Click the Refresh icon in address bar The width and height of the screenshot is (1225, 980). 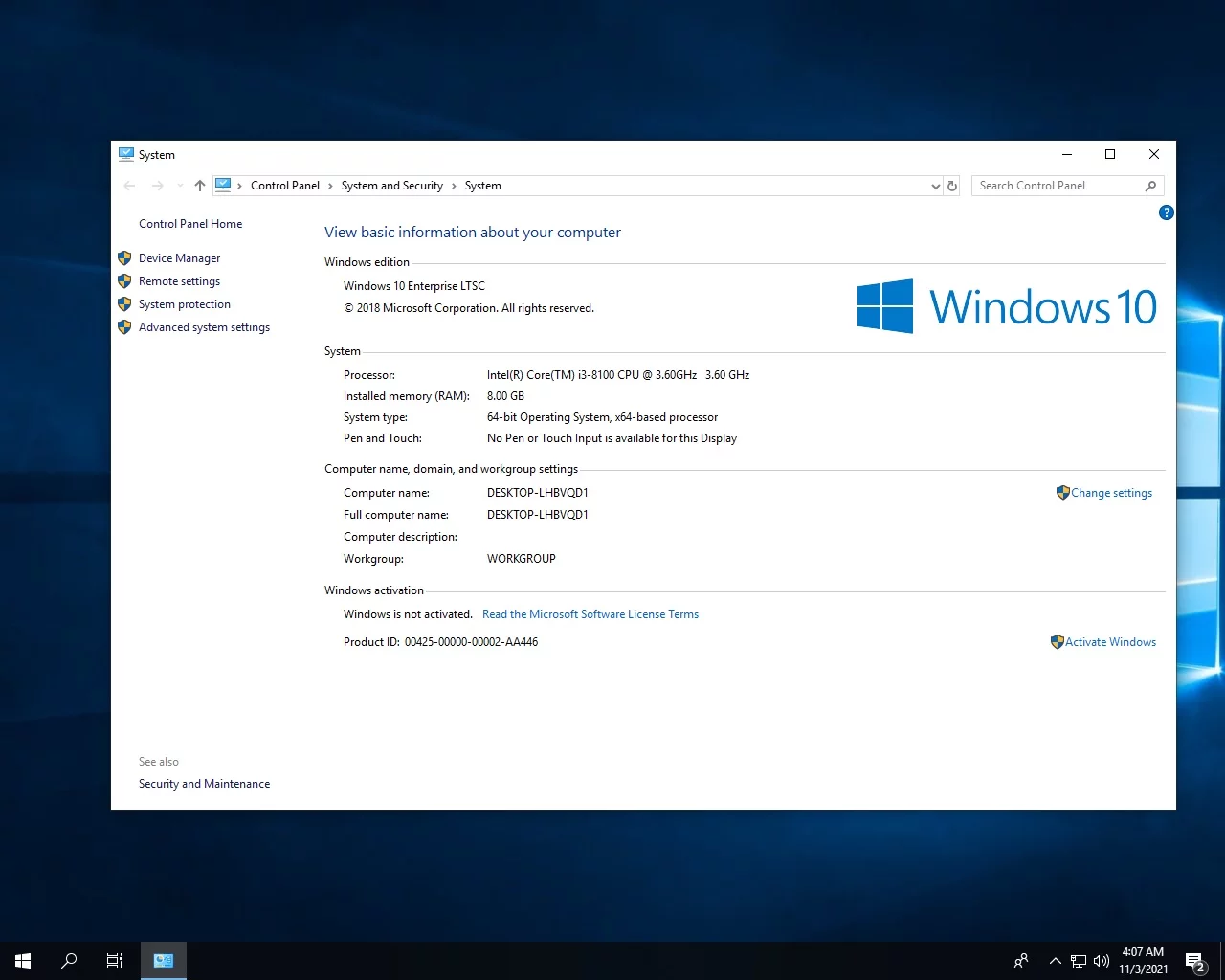(952, 186)
